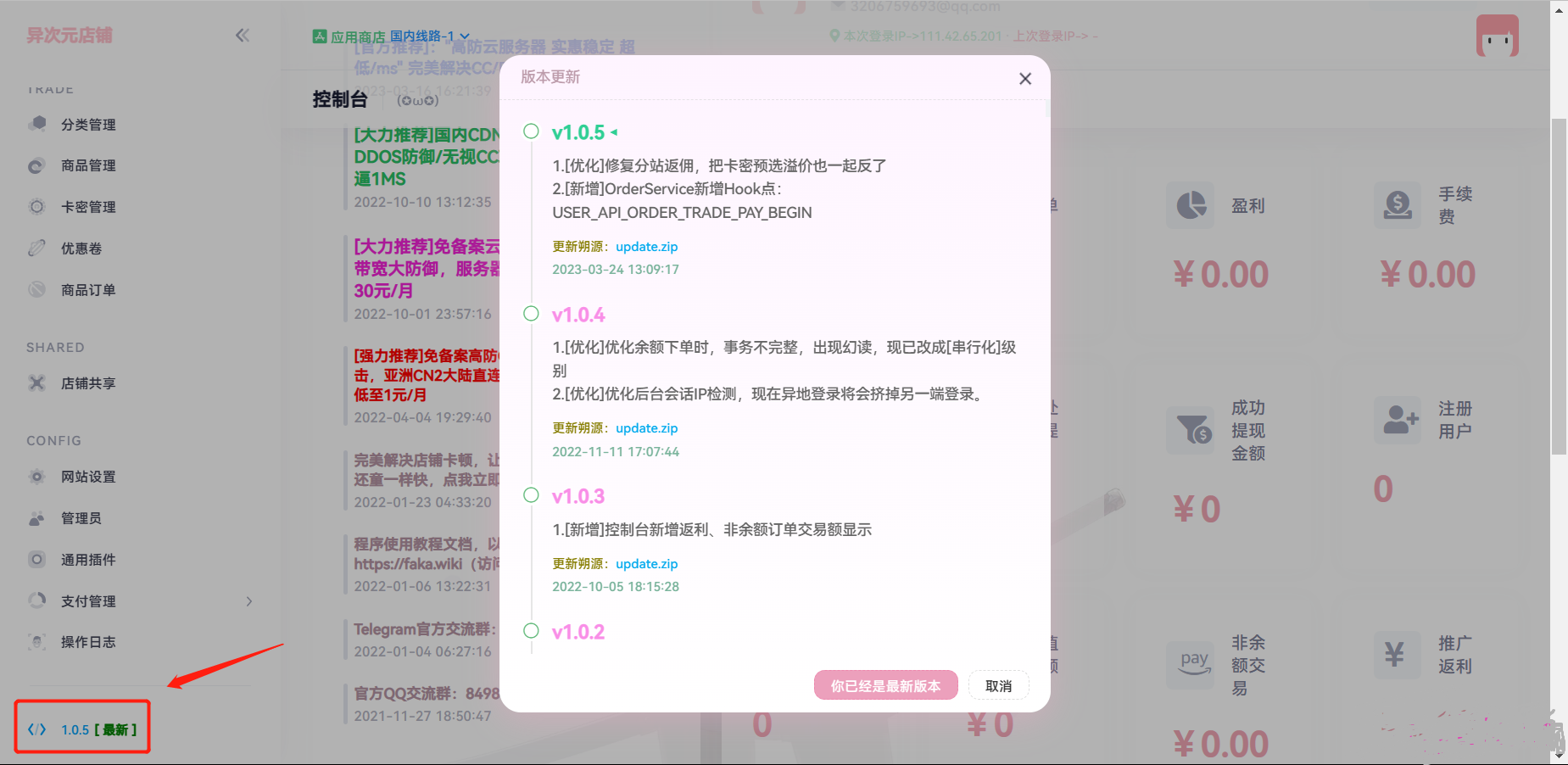Viewport: 1568px width, 765px height.
Task: Select the 优惠卷 coupon icon
Action: click(37, 248)
